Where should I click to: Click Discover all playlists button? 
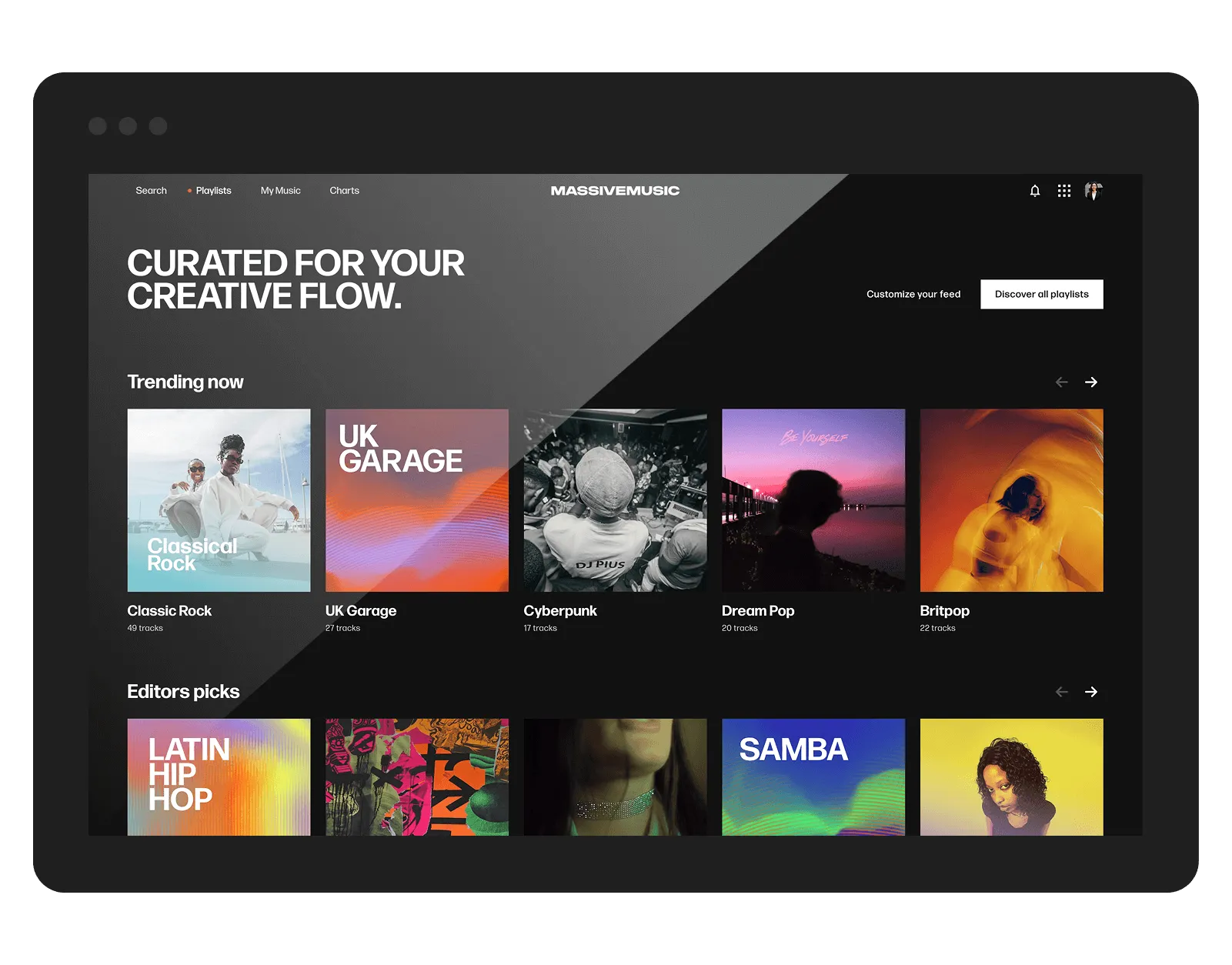pyautogui.click(x=1041, y=294)
